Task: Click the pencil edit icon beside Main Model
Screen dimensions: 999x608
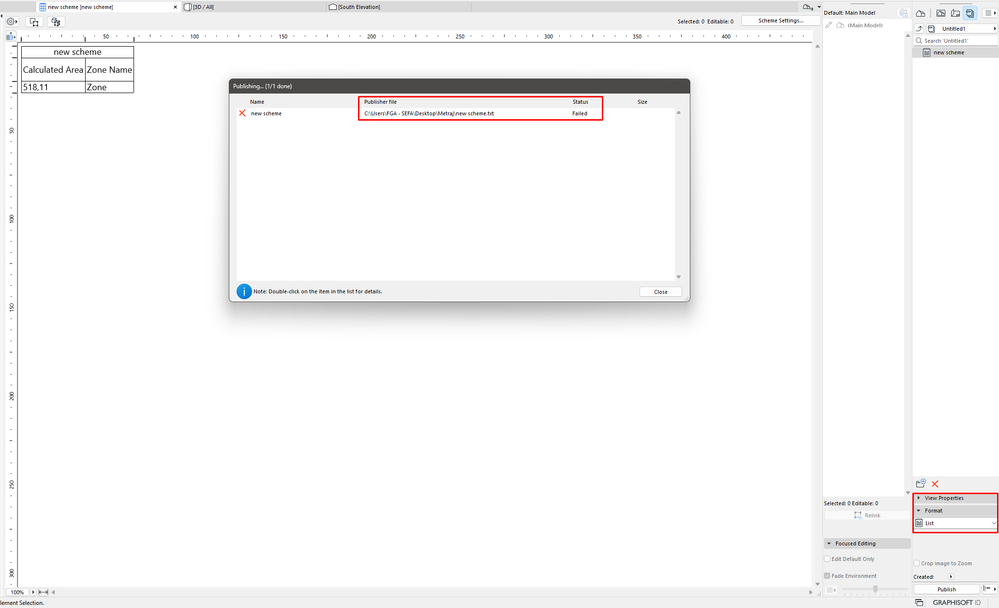Action: [829, 25]
